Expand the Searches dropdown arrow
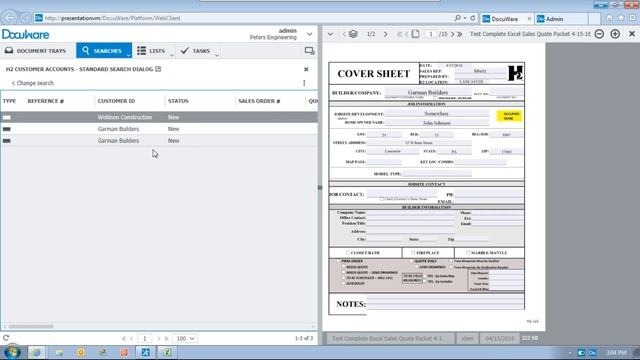640x360 pixels. click(129, 54)
